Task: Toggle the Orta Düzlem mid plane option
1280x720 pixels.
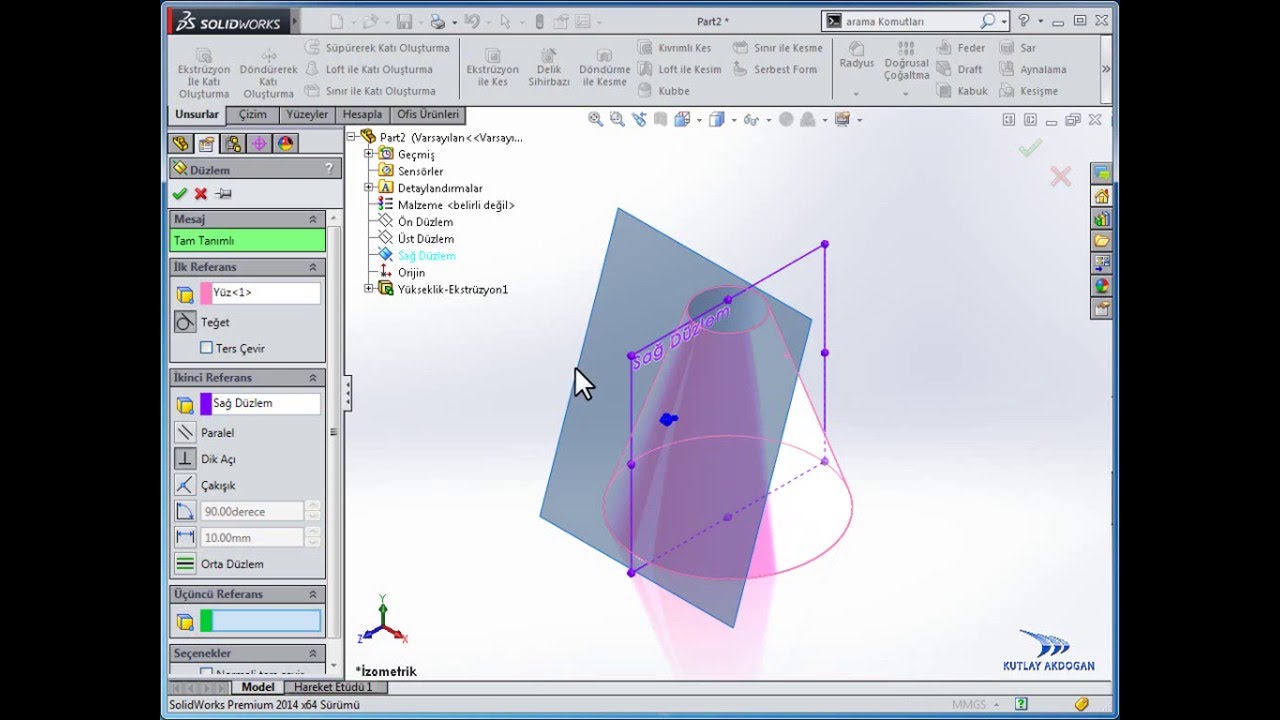Action: point(185,564)
